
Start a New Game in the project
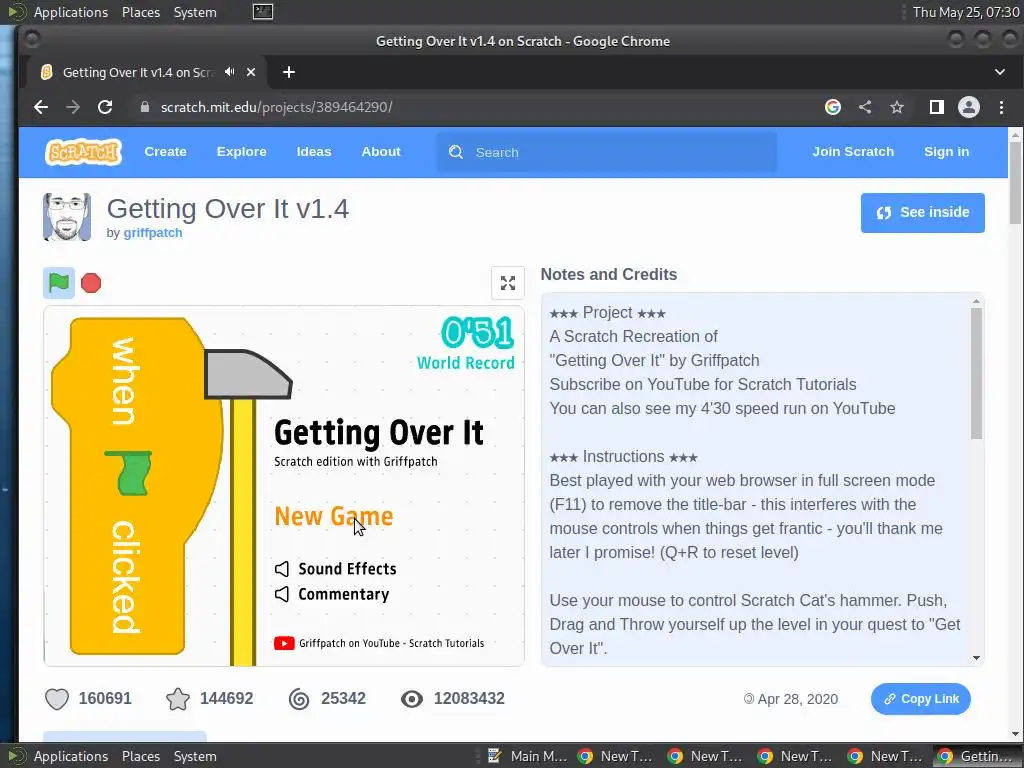334,517
